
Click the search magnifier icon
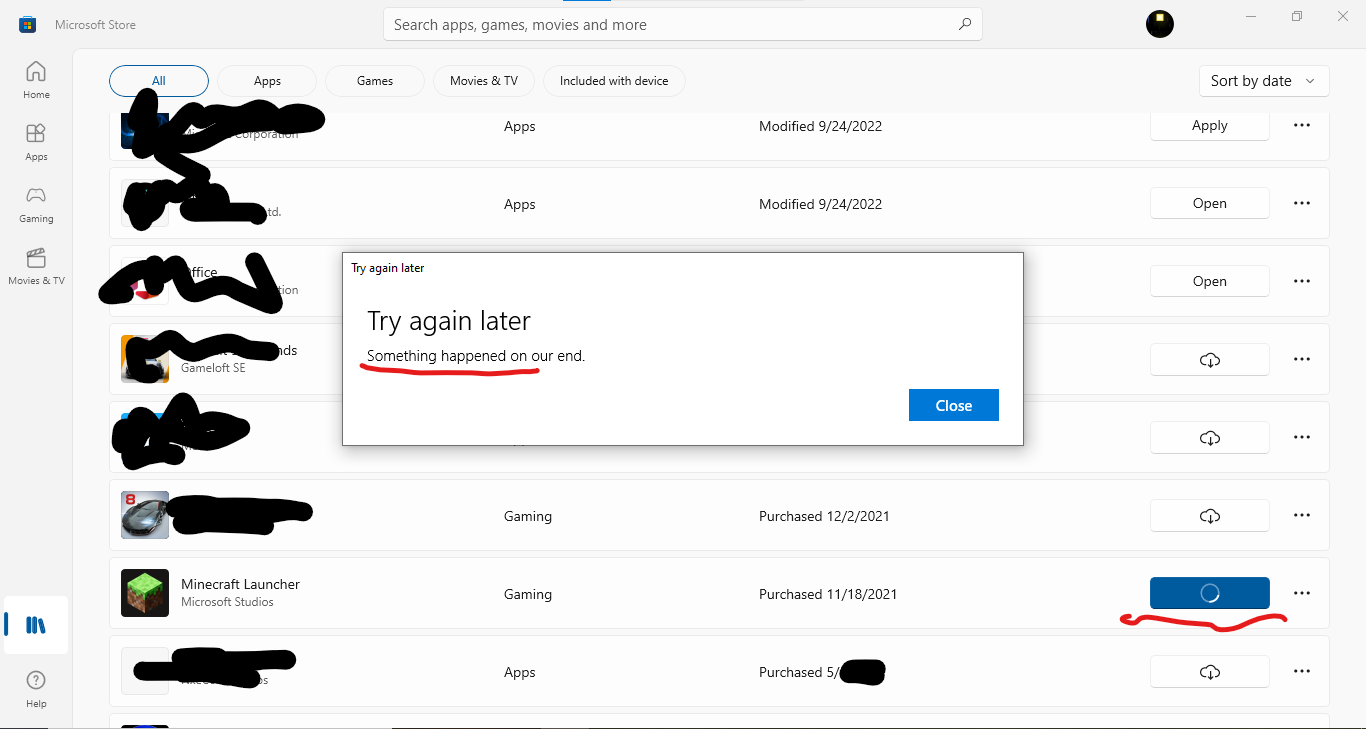click(x=964, y=25)
